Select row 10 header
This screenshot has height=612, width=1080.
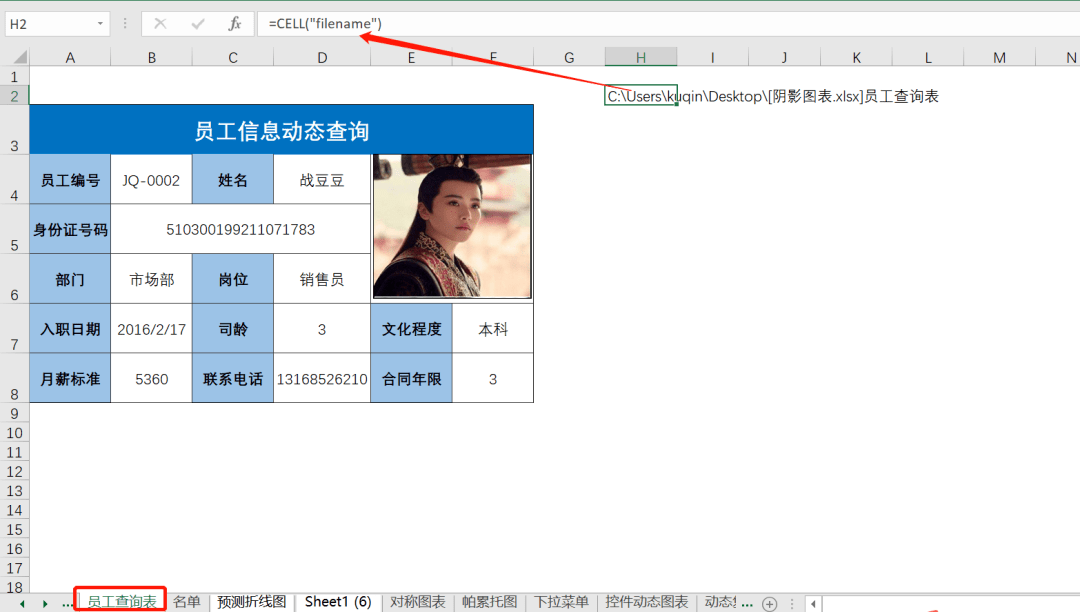[14, 433]
